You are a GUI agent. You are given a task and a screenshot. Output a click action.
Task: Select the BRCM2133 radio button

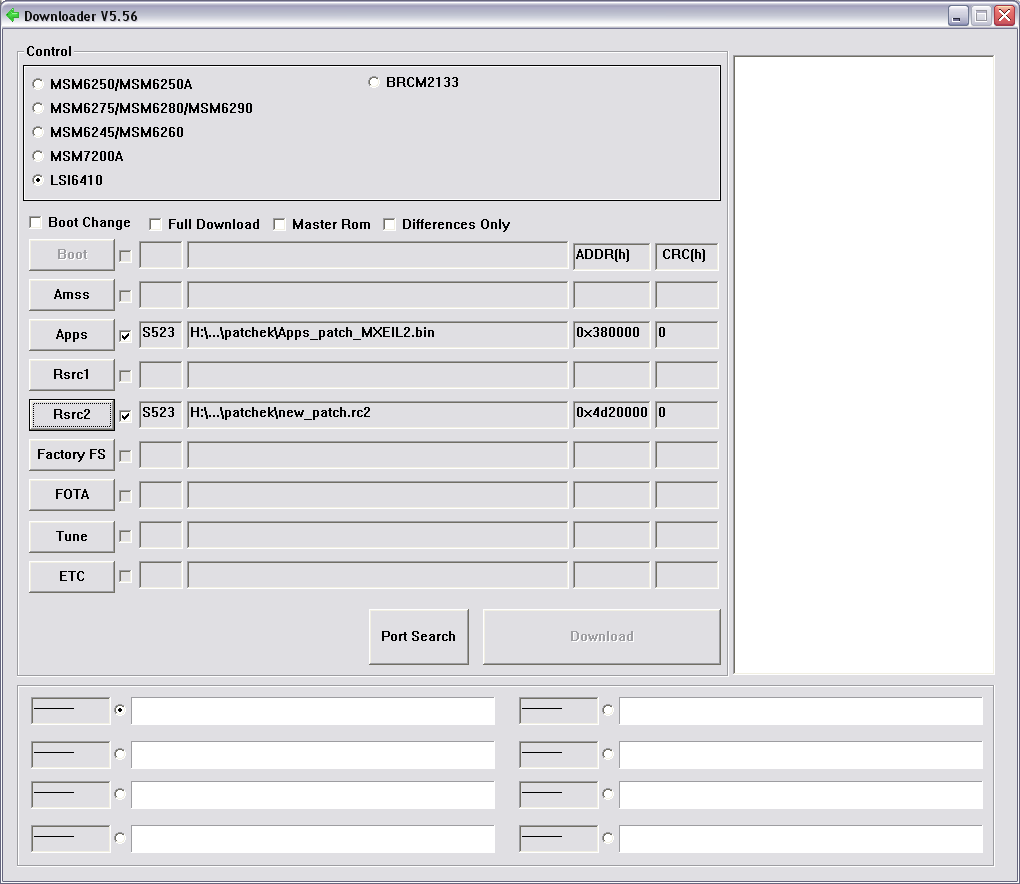point(374,83)
